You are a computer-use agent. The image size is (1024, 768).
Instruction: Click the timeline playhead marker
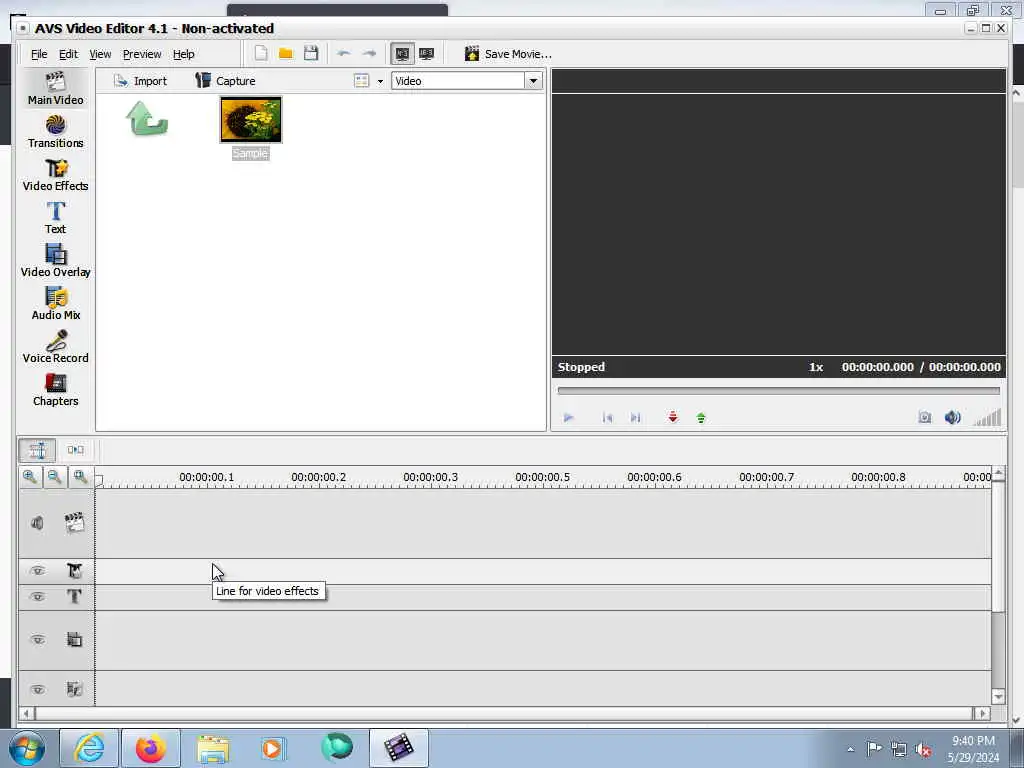click(x=99, y=481)
